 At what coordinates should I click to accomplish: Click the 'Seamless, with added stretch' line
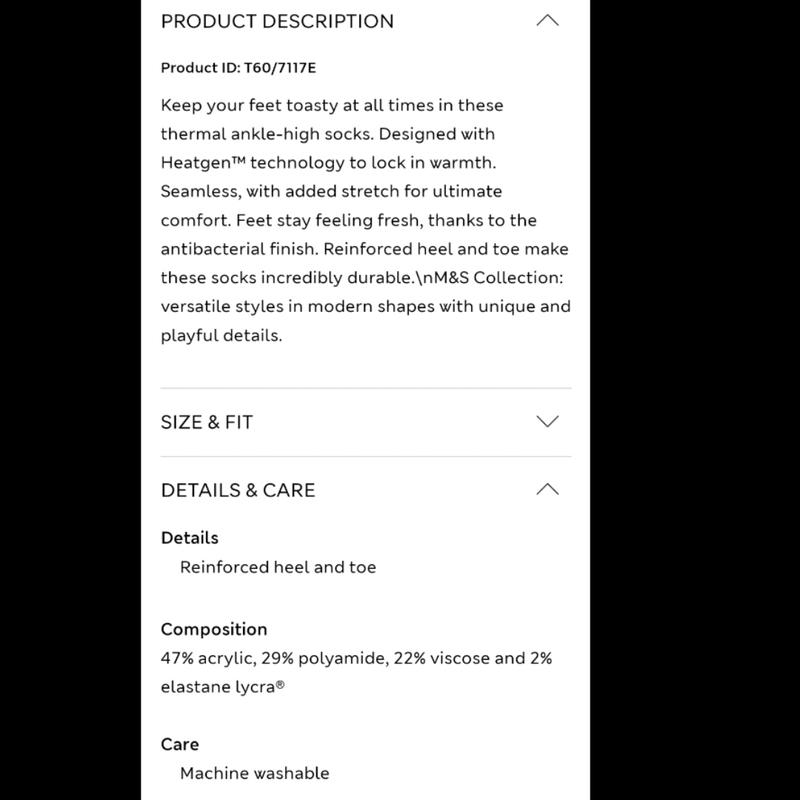[331, 191]
